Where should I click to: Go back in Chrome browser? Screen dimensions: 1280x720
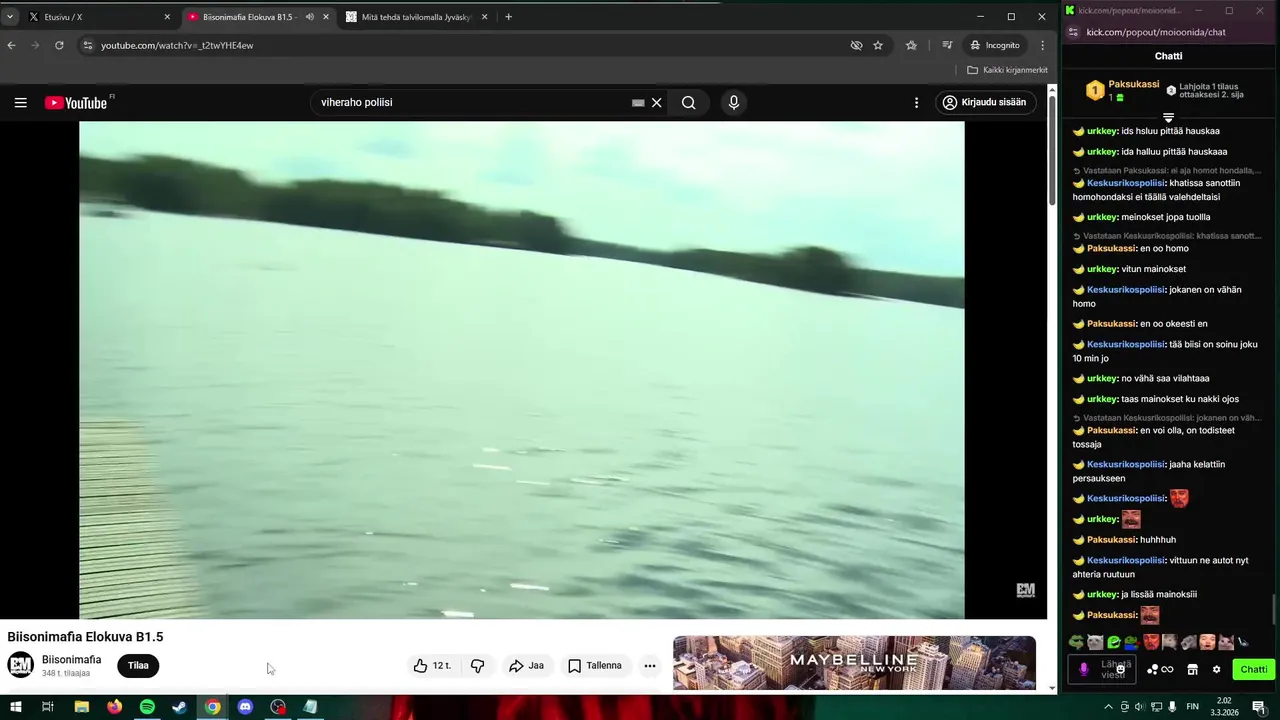[x=12, y=45]
